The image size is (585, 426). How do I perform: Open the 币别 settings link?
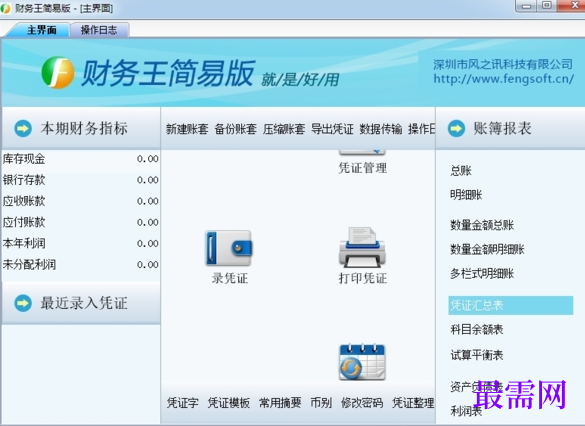tap(321, 403)
